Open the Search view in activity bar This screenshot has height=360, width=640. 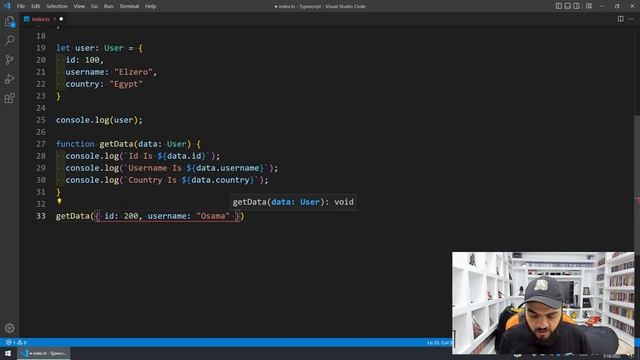point(9,40)
